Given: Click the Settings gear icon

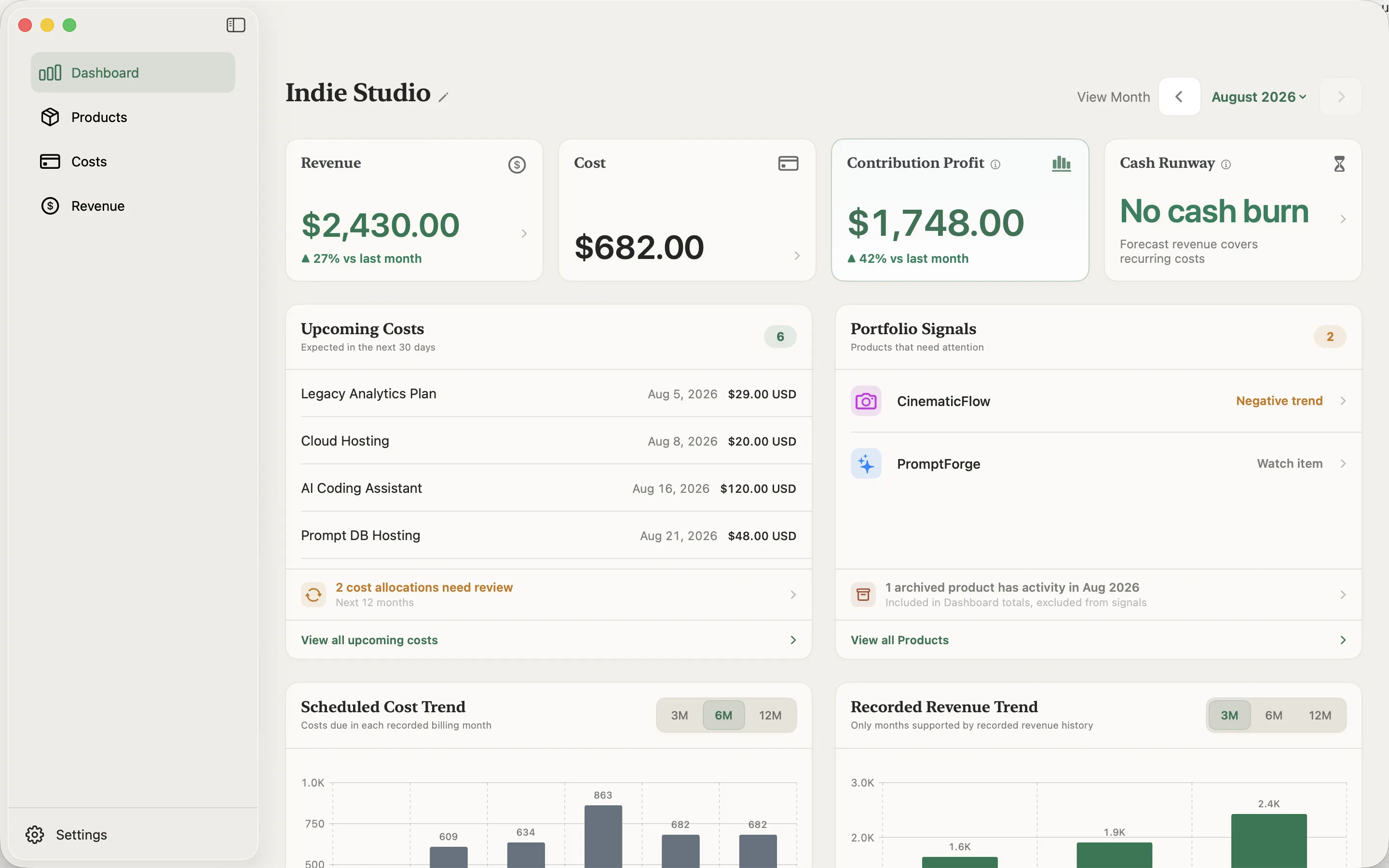Looking at the screenshot, I should (34, 835).
